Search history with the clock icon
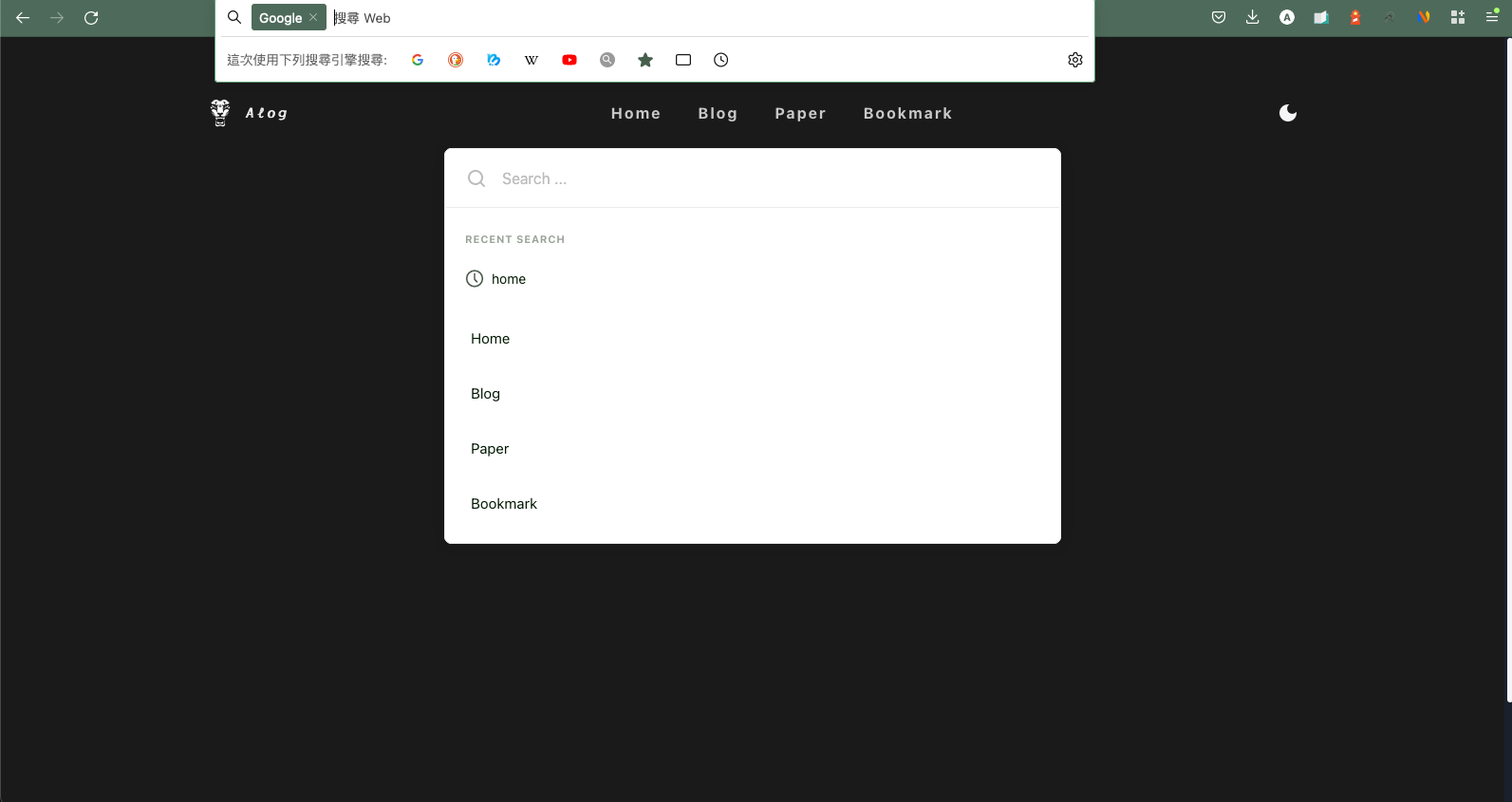This screenshot has height=802, width=1512. tap(721, 60)
